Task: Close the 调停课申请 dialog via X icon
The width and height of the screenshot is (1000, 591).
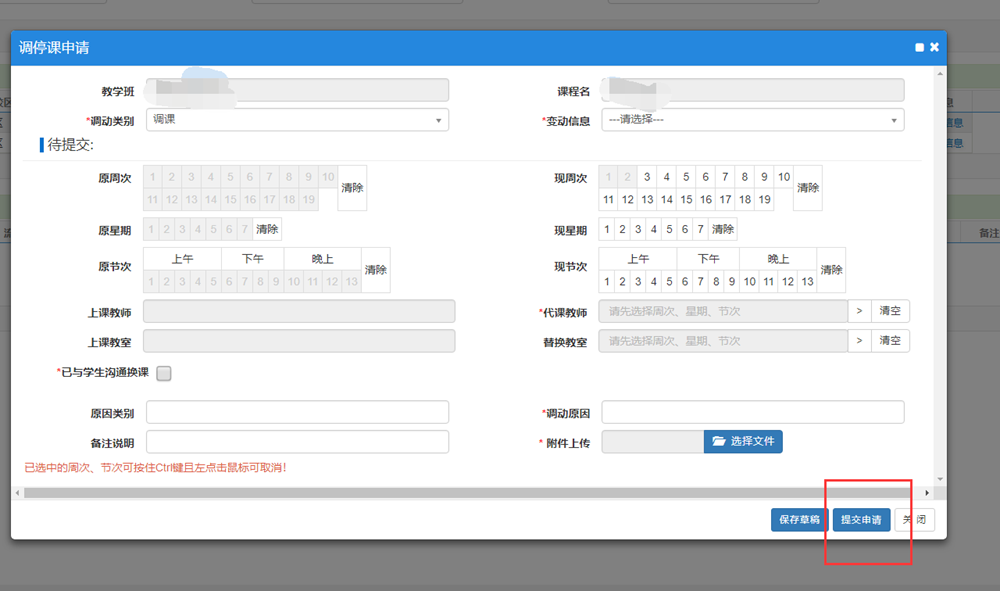Action: [934, 47]
